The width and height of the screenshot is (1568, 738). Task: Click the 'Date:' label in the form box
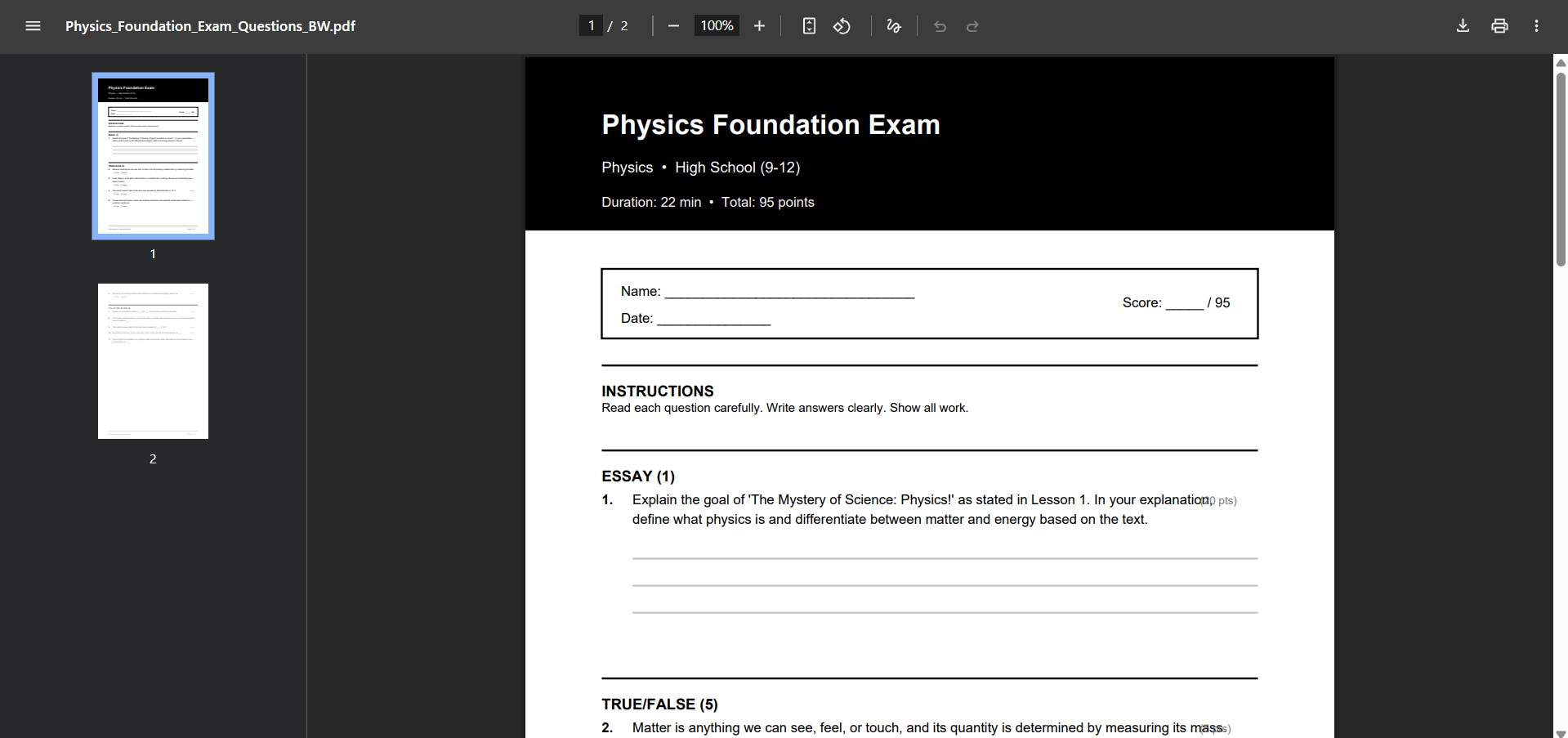637,318
